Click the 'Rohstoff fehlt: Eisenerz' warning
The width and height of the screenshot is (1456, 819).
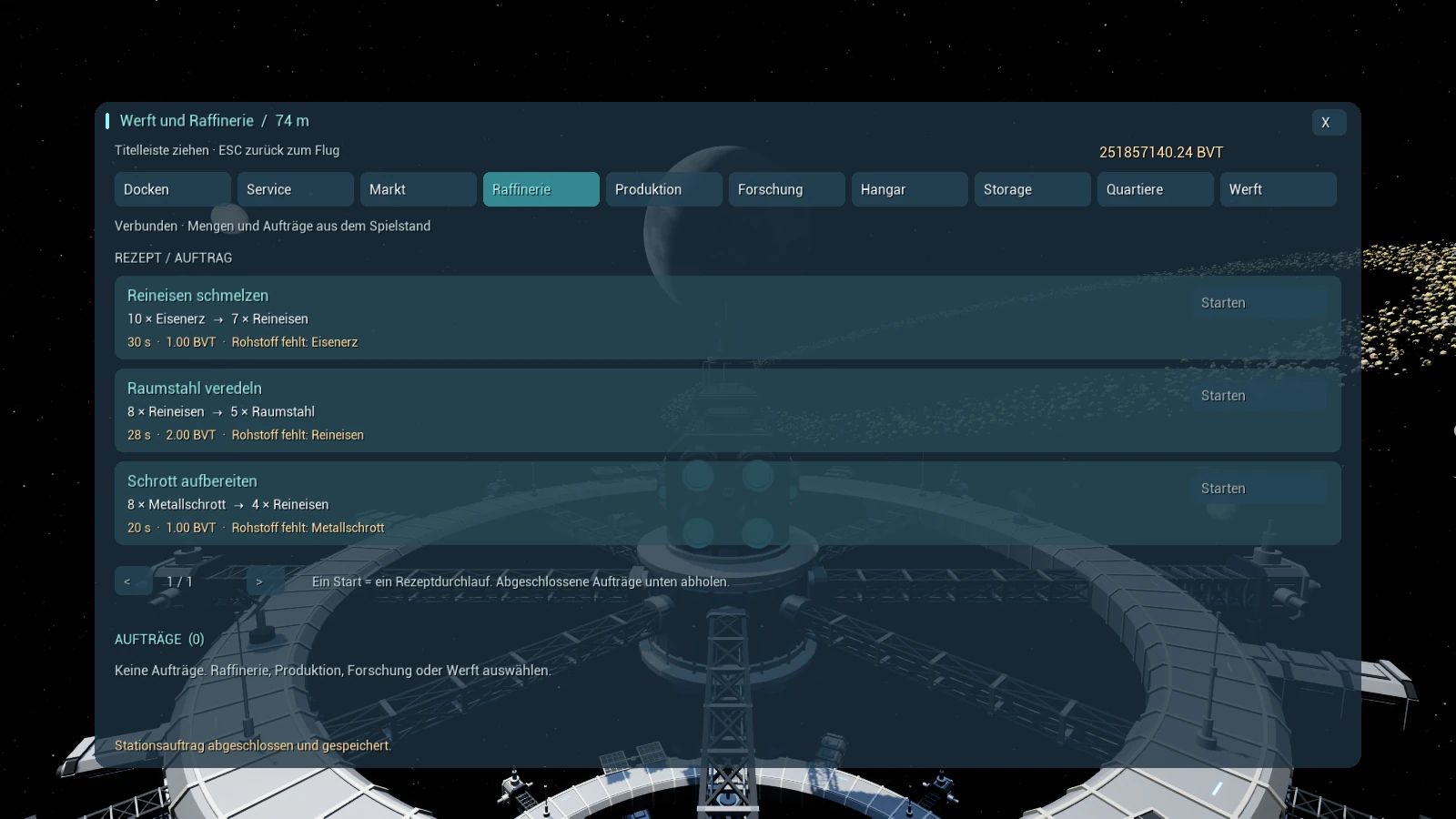click(x=295, y=342)
